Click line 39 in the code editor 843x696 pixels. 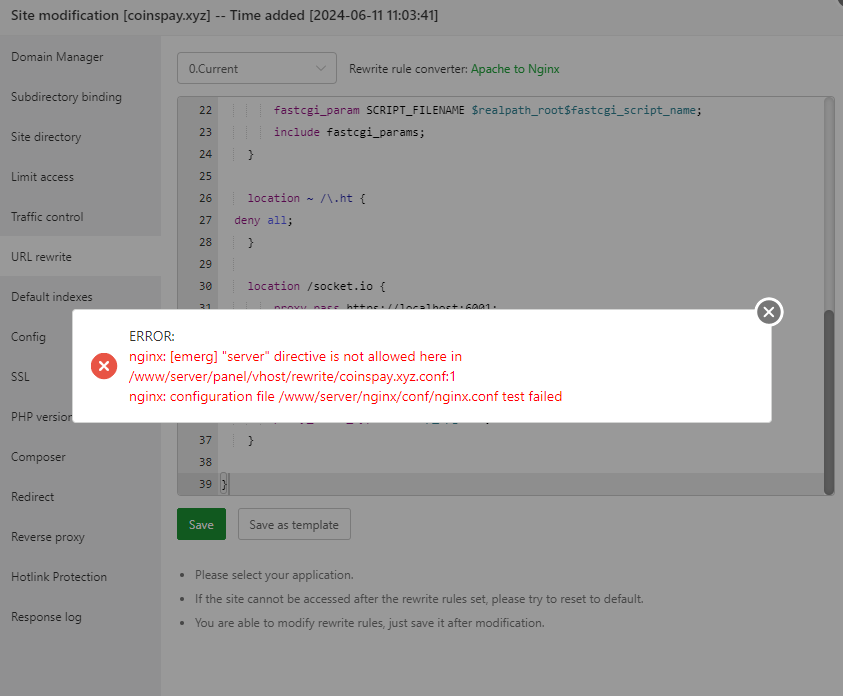point(400,484)
